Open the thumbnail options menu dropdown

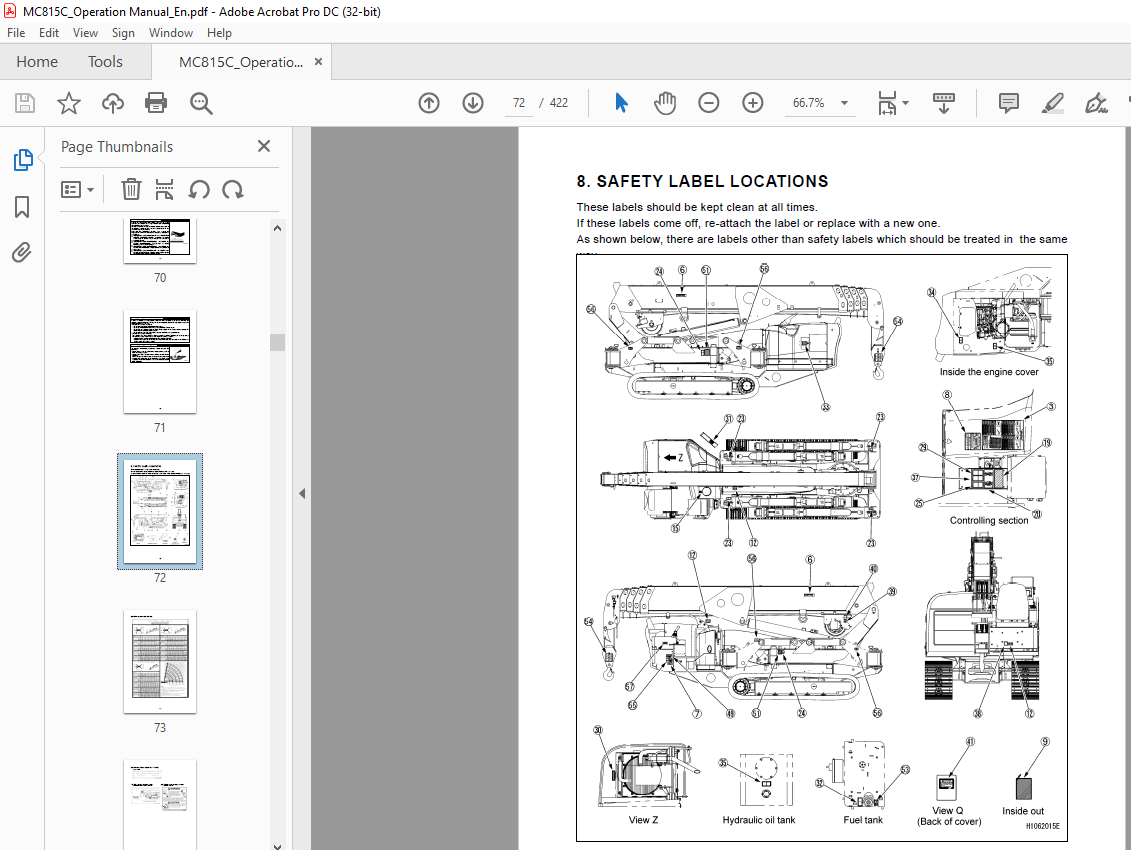pyautogui.click(x=77, y=190)
